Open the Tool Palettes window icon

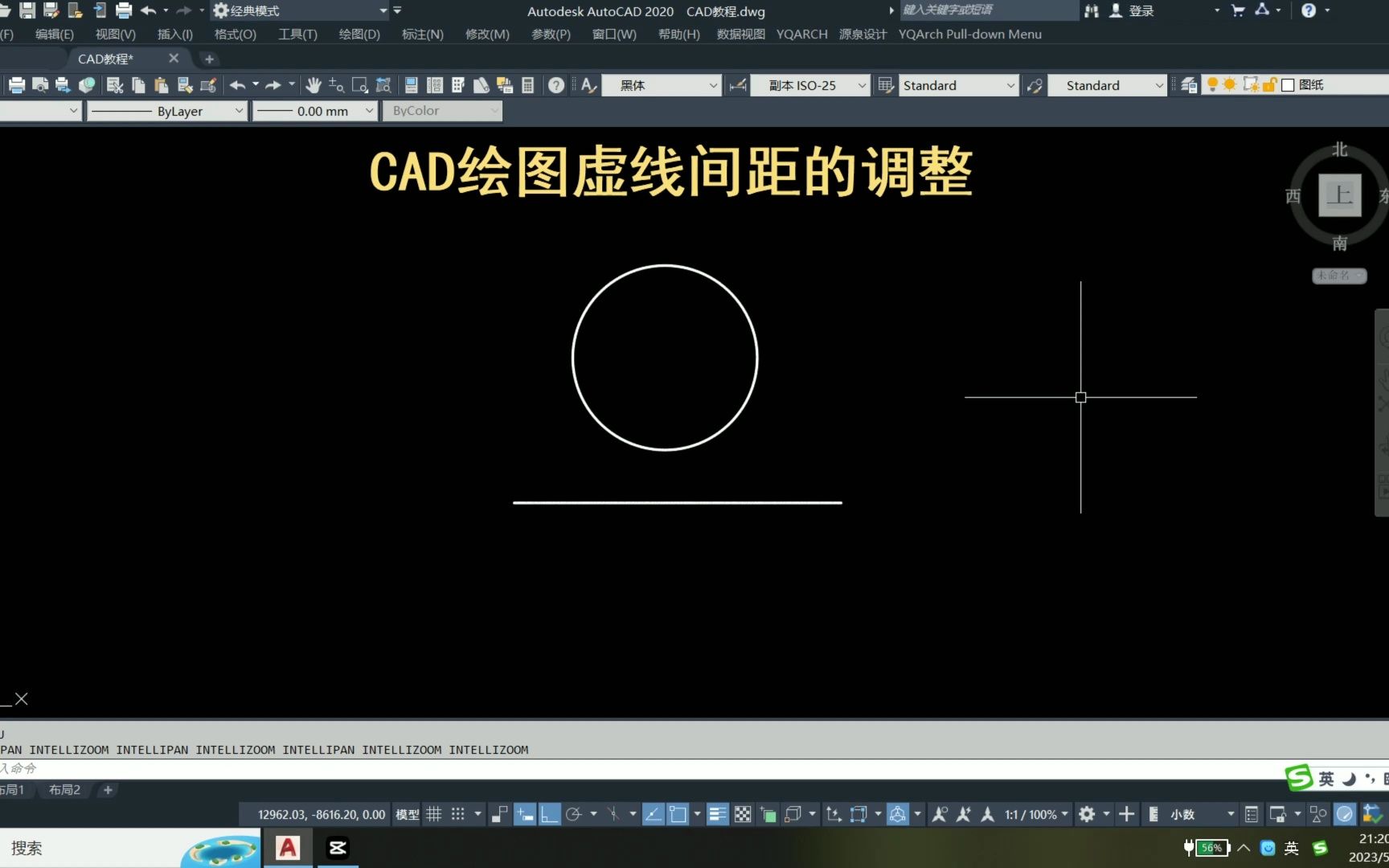458,85
